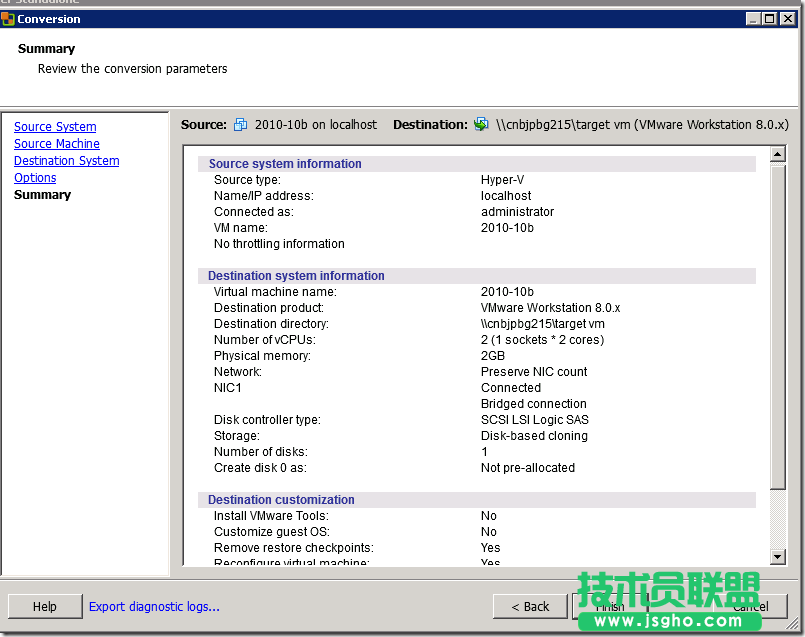Click the Help button

point(44,606)
